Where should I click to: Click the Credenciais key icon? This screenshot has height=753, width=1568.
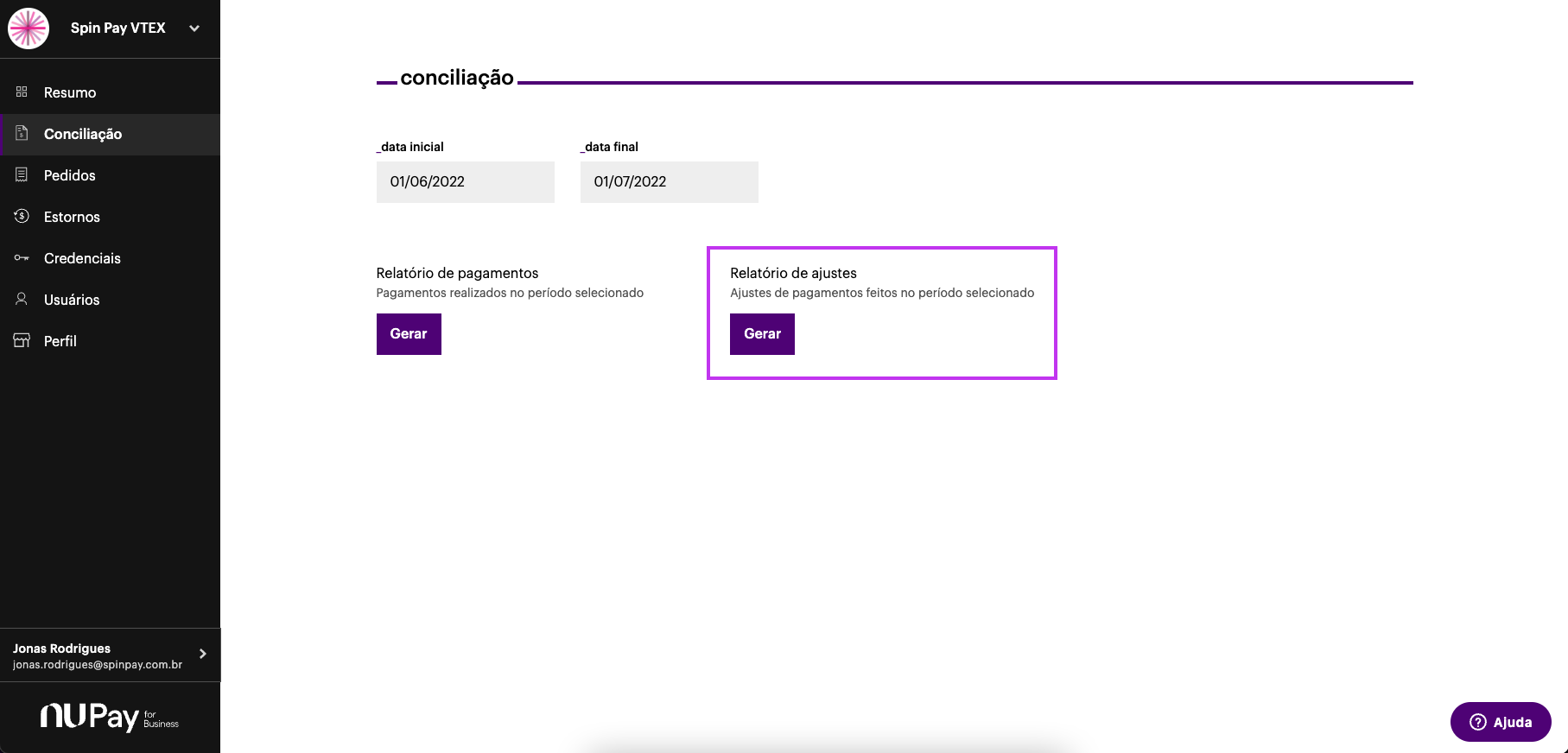[x=22, y=257]
